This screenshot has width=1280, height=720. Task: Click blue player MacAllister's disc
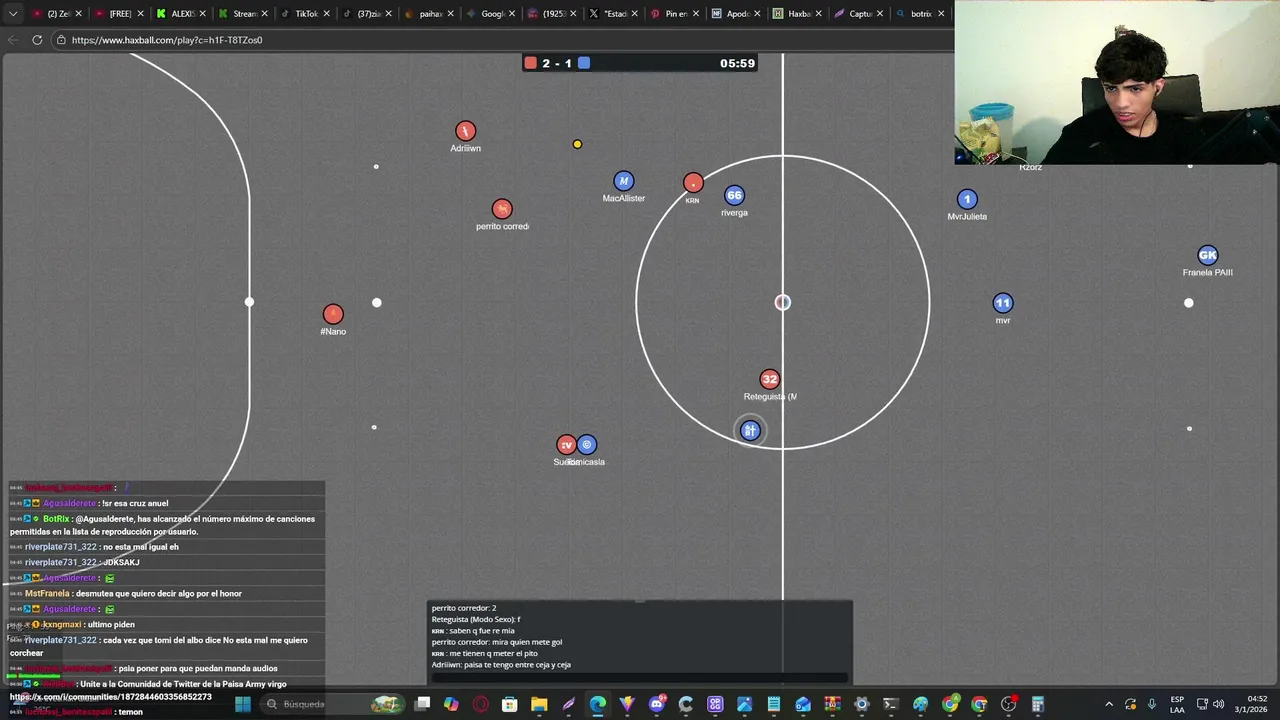pos(624,181)
